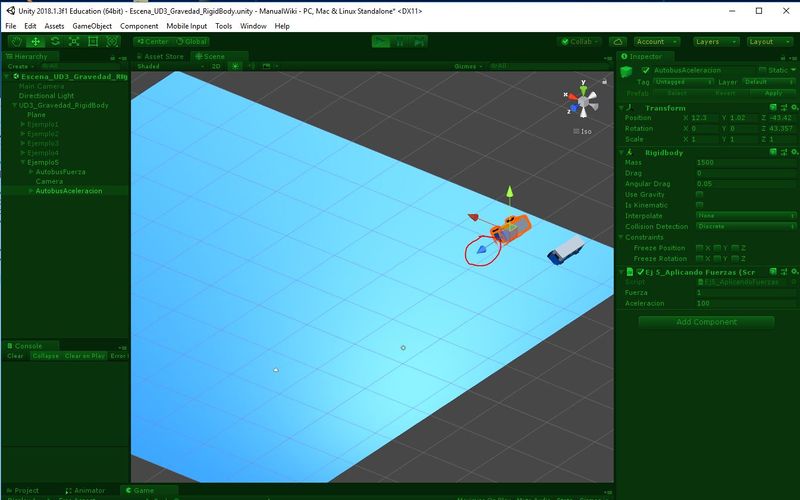The image size is (800, 500).
Task: Open Rigidbody preset sliders icon
Action: (x=784, y=152)
